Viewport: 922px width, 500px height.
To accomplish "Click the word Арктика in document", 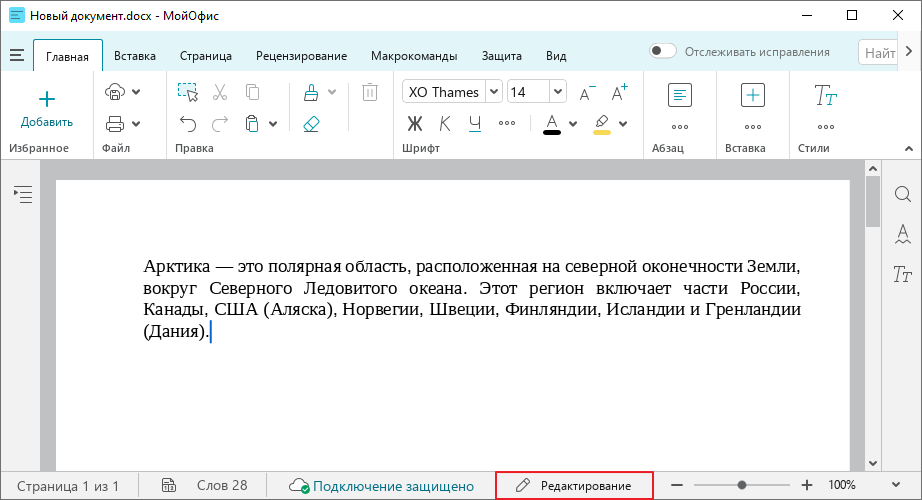I will tap(177, 266).
